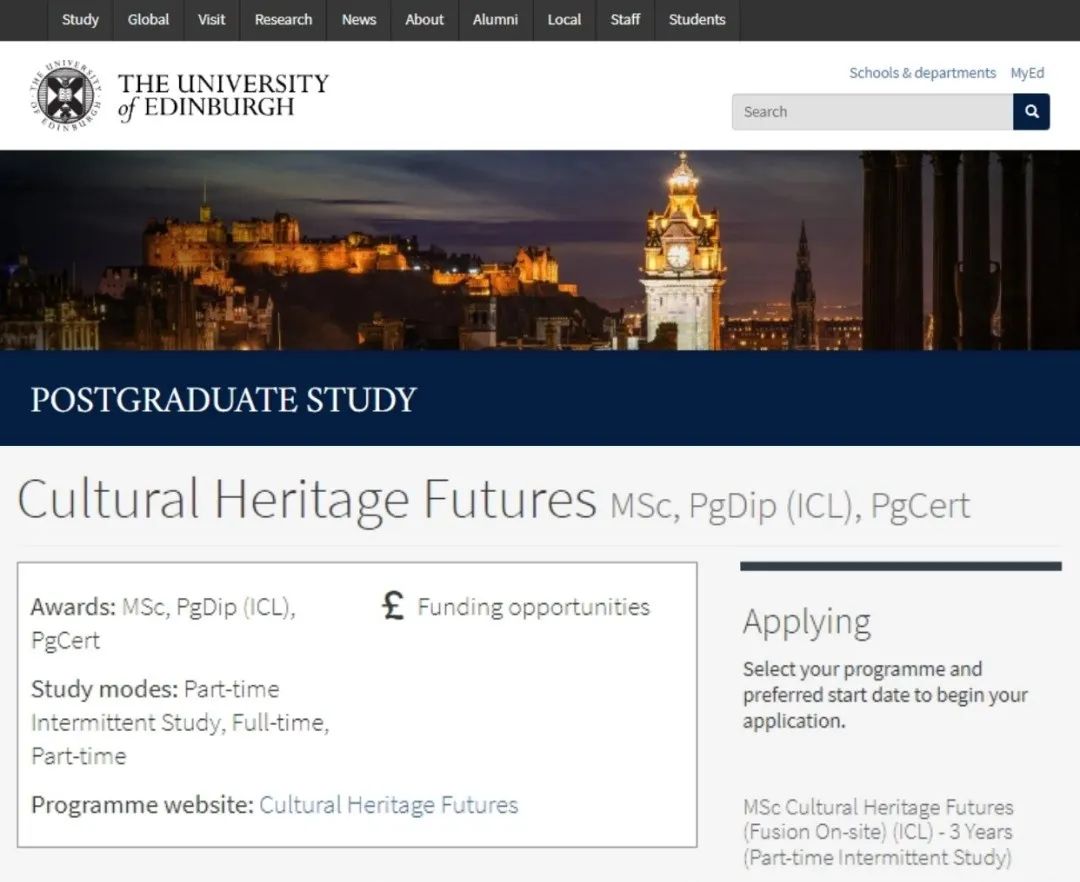Open the Local navigation item
Image resolution: width=1080 pixels, height=882 pixels.
click(564, 20)
